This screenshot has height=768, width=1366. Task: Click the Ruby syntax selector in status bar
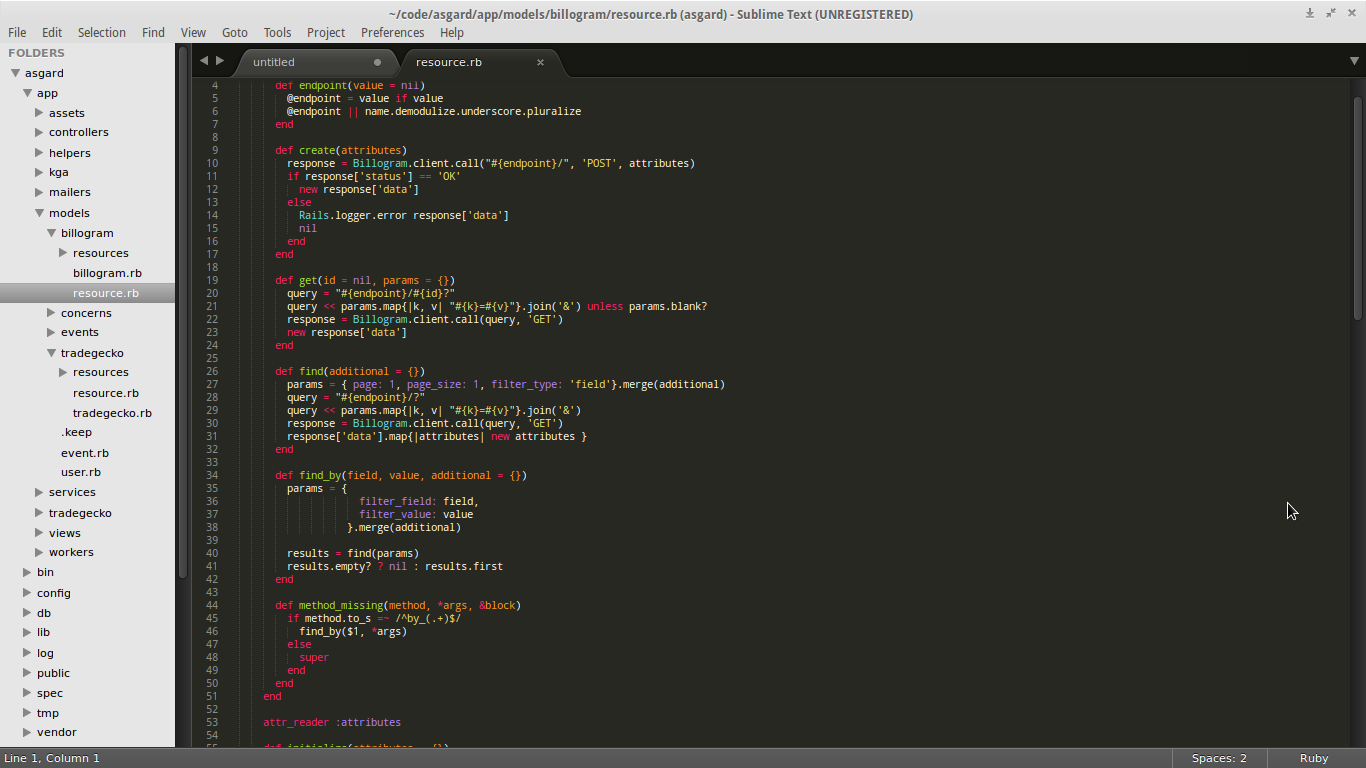pos(1313,758)
